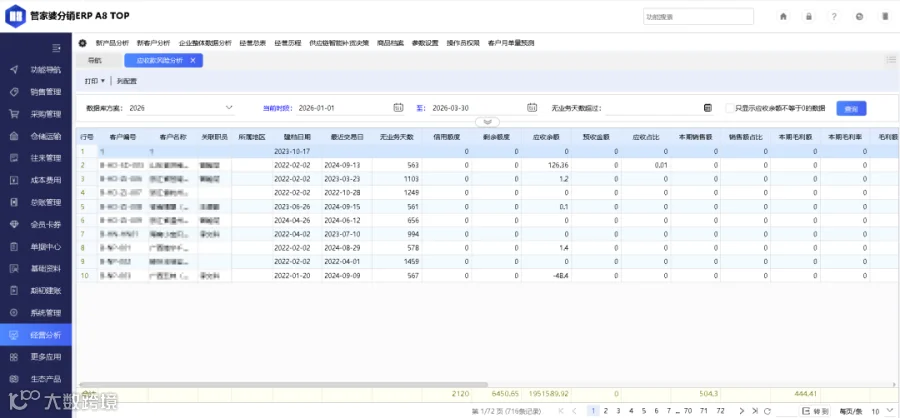
Task: Expand the filter panel double-chevron
Action: 488,122
